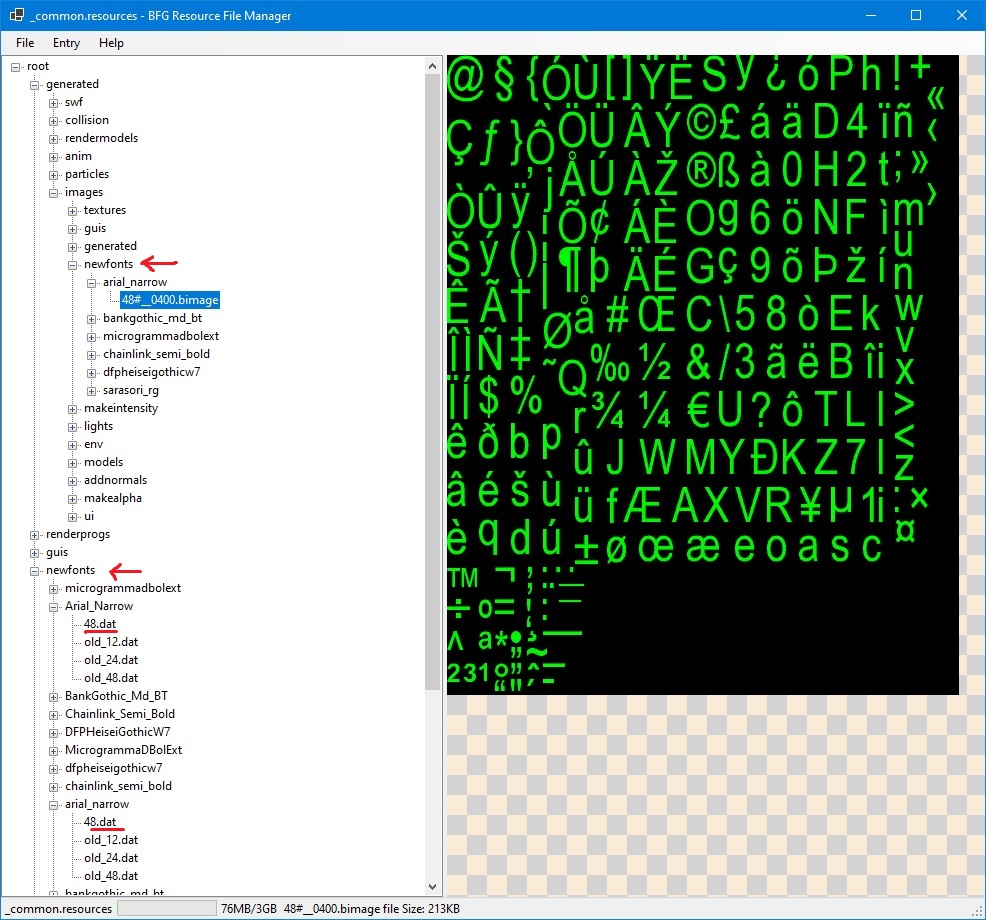
Task: Expand the renderprogs folder
Action: (35, 535)
